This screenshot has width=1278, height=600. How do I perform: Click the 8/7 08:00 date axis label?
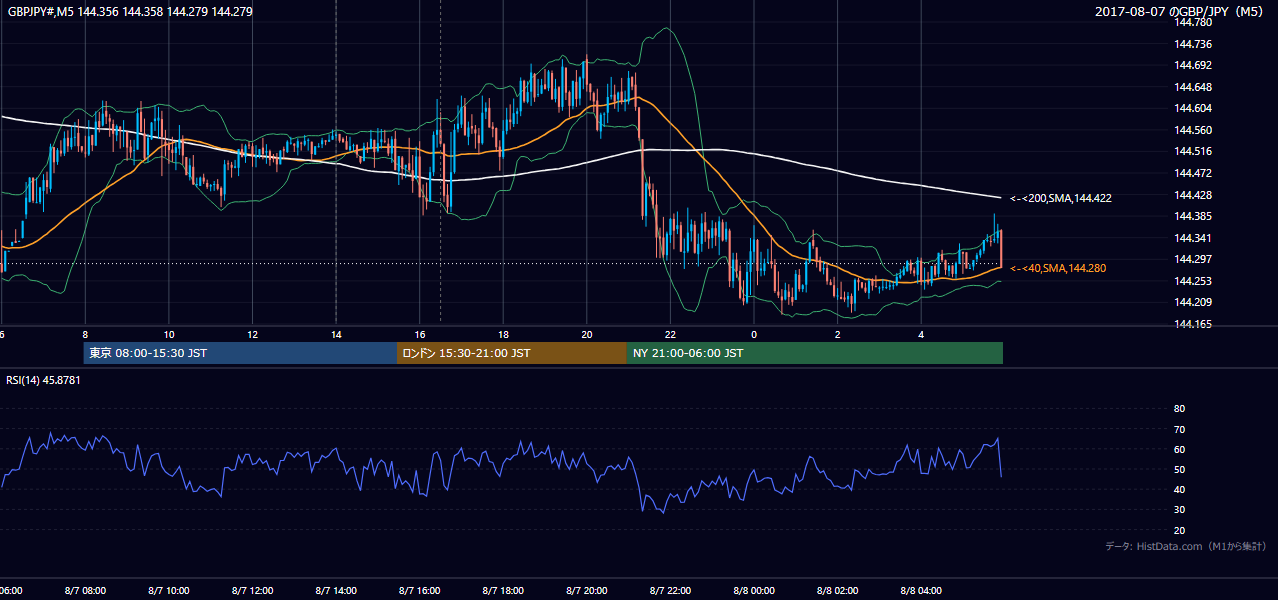click(84, 590)
